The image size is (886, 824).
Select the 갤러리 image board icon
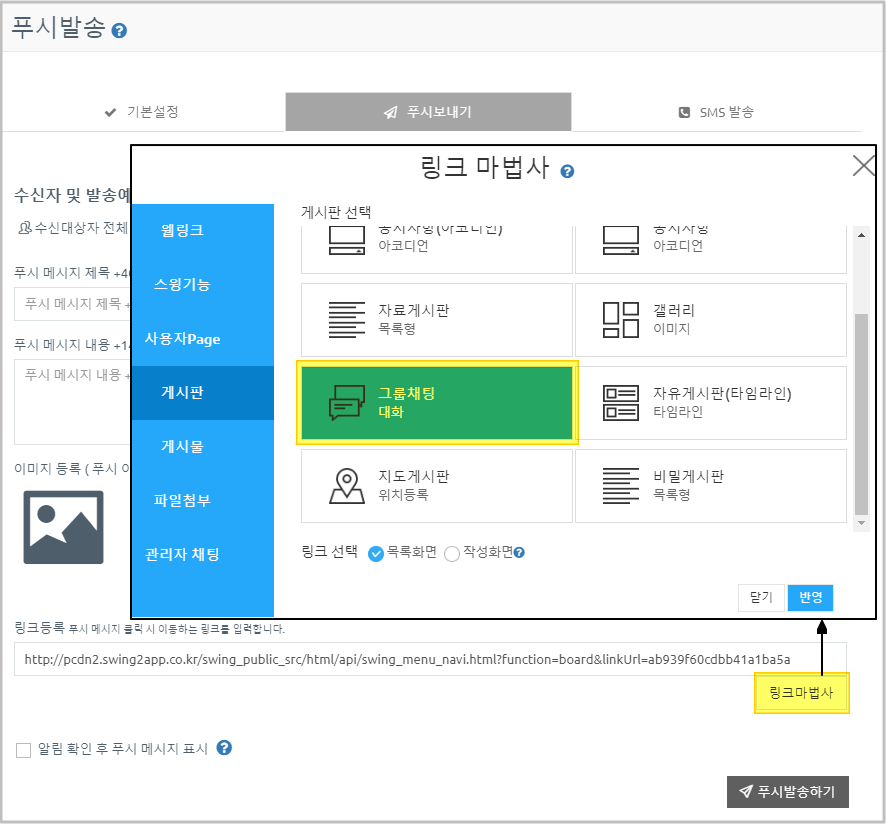(621, 319)
